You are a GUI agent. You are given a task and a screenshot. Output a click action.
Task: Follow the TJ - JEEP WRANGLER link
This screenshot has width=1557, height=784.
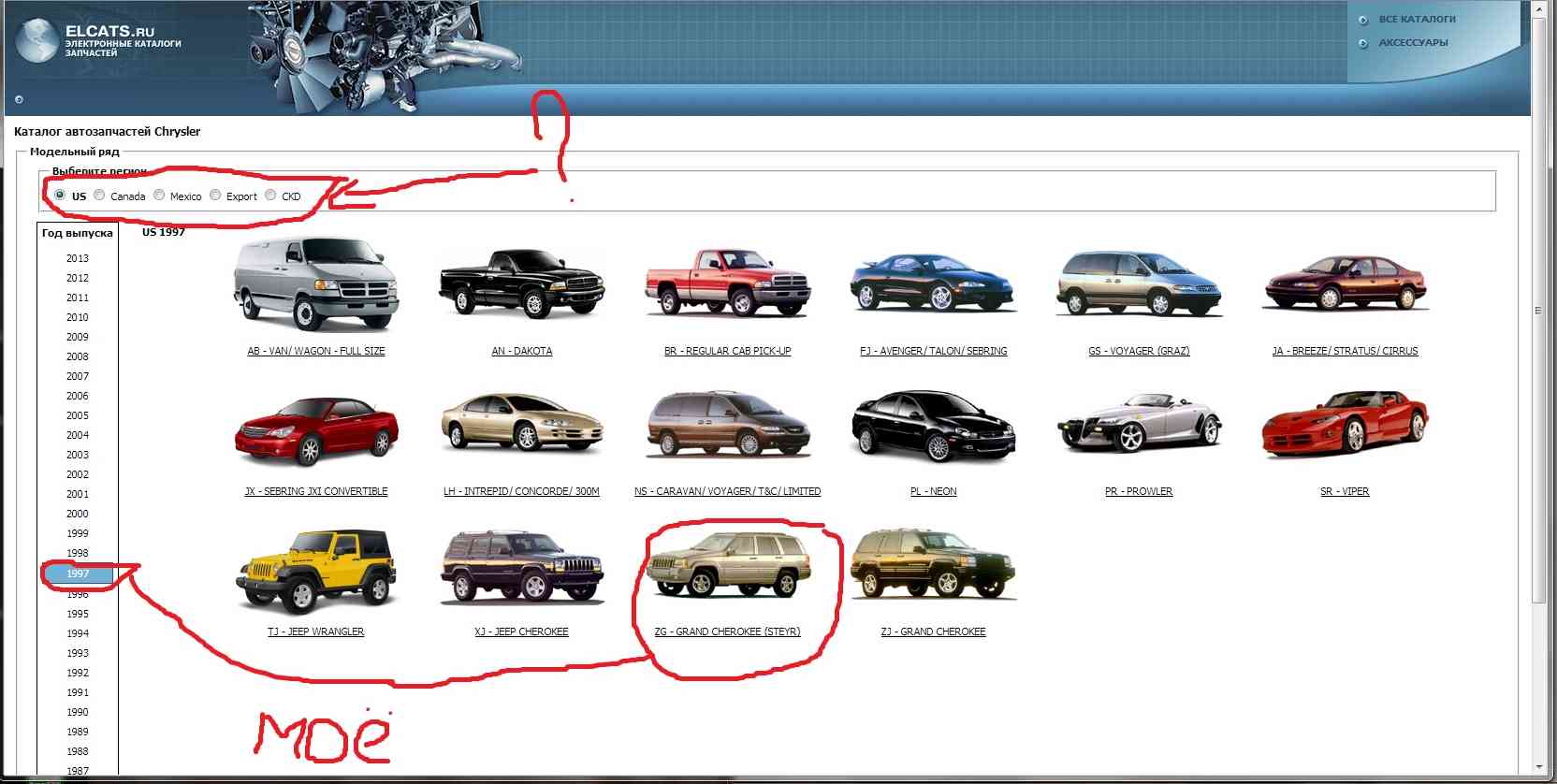click(x=316, y=632)
